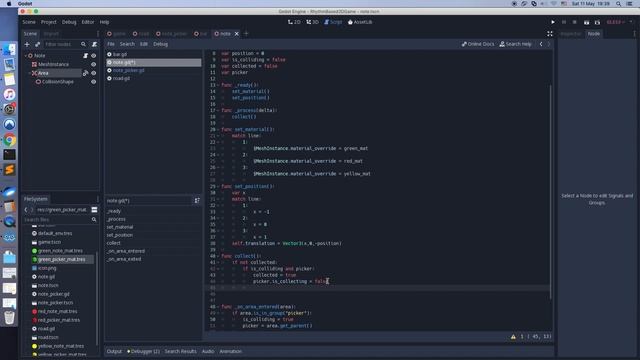Image resolution: width=640 pixels, height=360 pixels.
Task: Pause the running scene
Action: [x=564, y=22]
